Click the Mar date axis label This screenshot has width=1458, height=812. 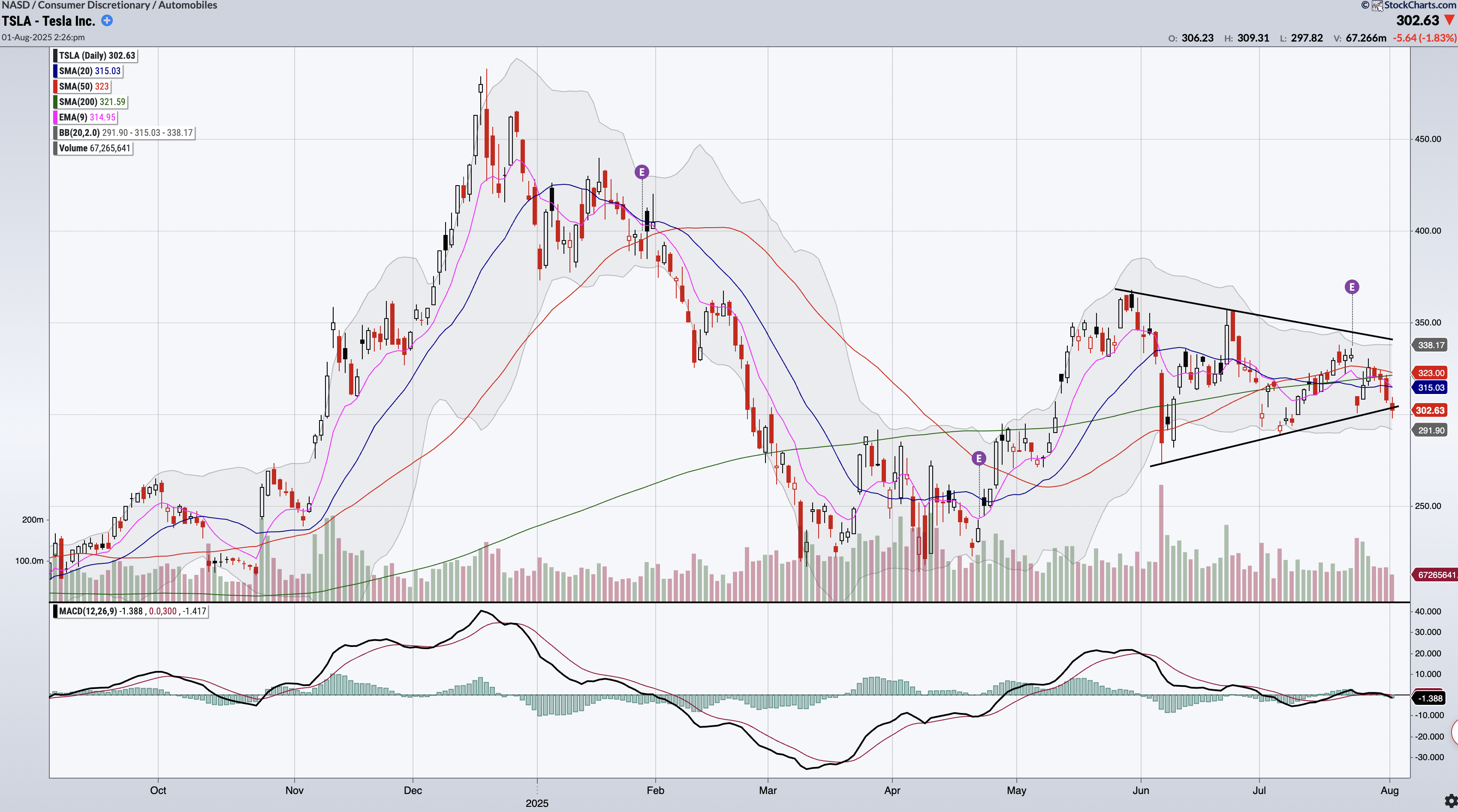tap(768, 791)
